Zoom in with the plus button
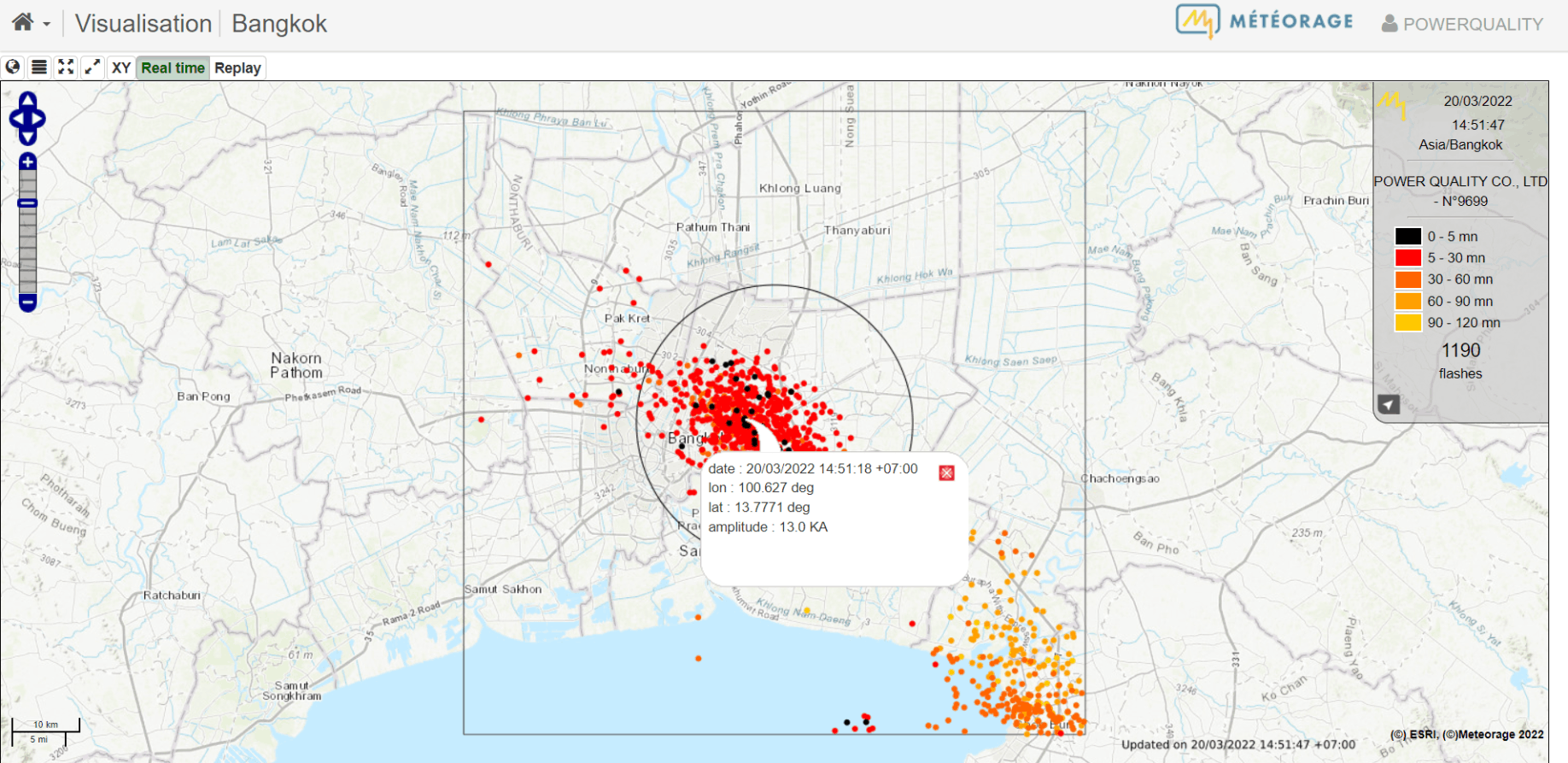Viewport: 1568px width, 763px height. click(x=27, y=161)
